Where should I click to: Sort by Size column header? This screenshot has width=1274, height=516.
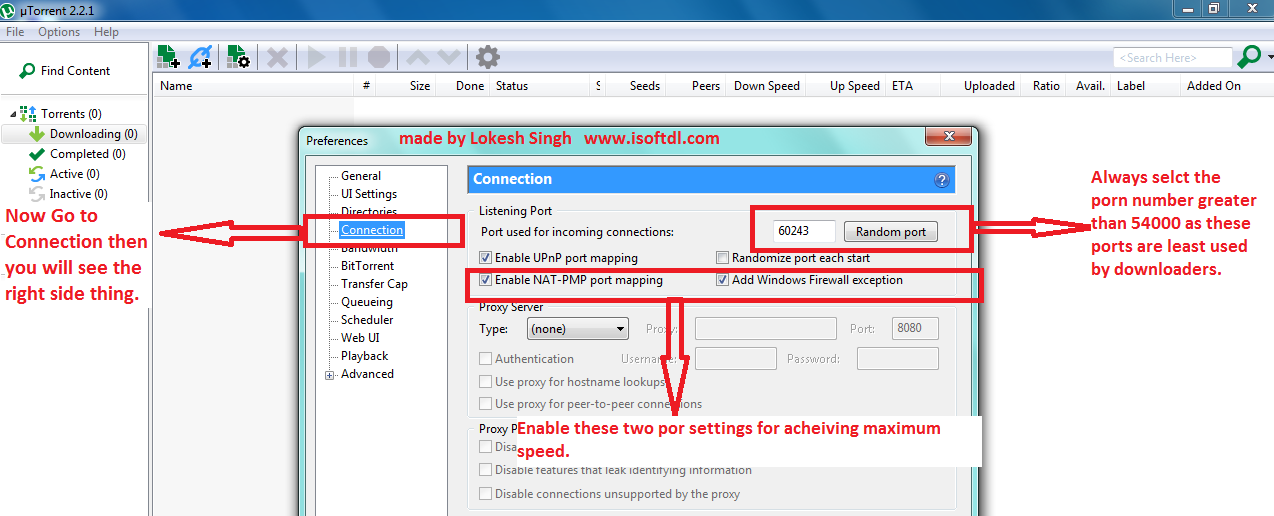420,86
